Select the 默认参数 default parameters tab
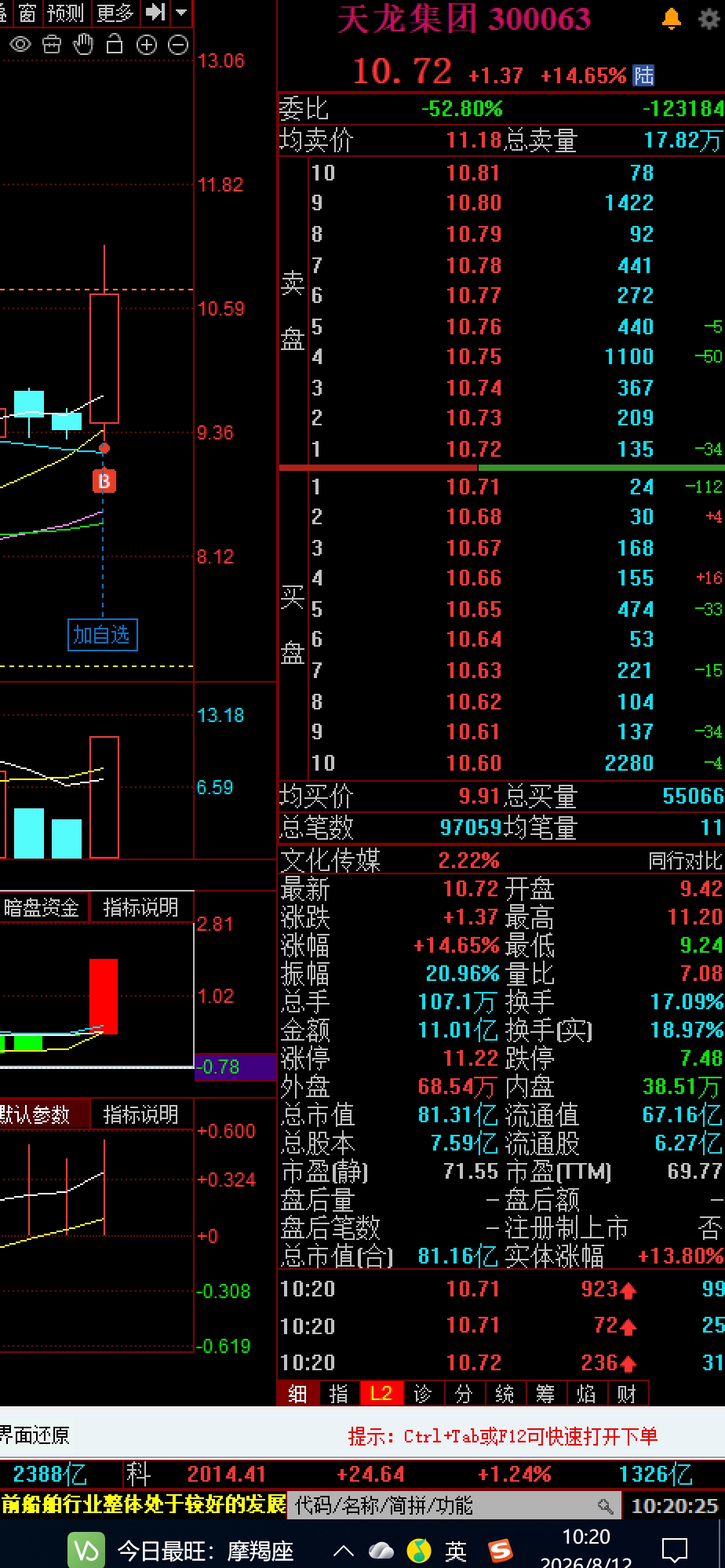Image resolution: width=725 pixels, height=1568 pixels. click(35, 1114)
